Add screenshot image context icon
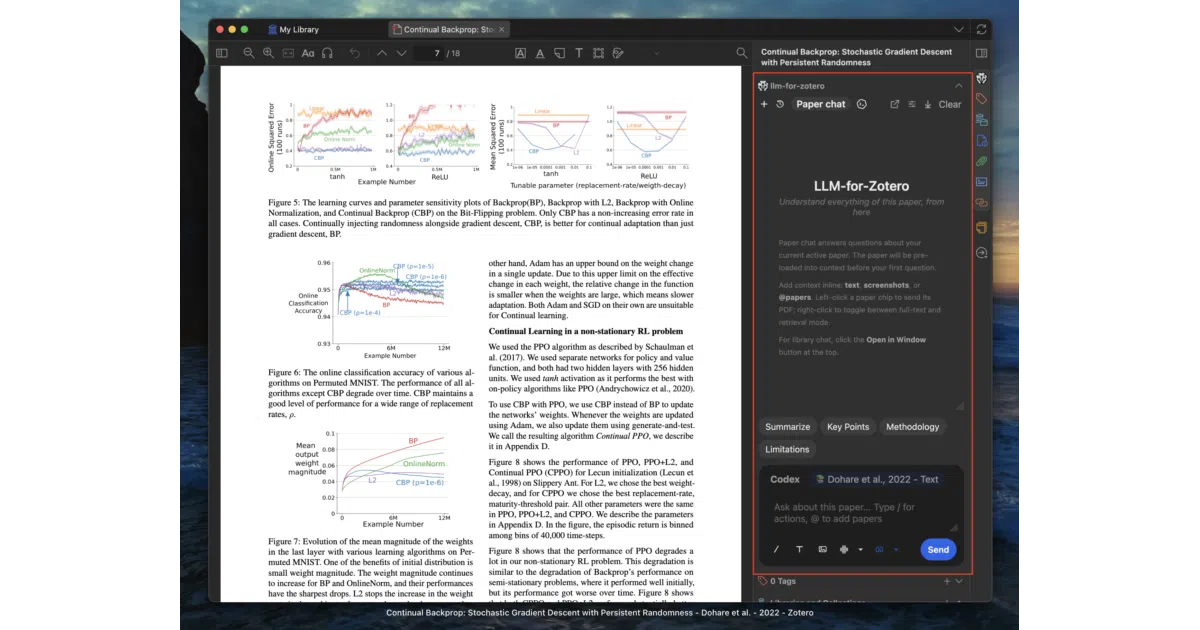 click(x=823, y=549)
